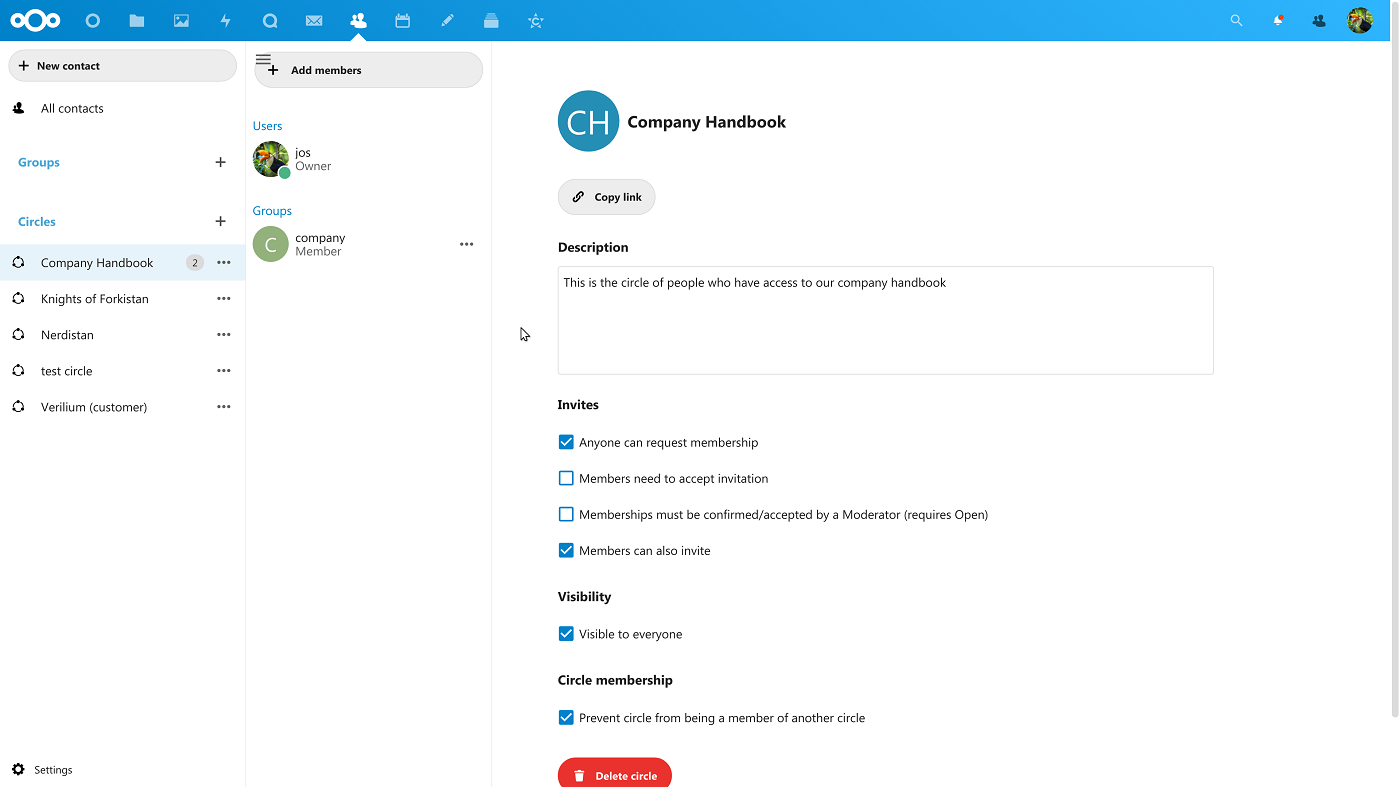Enable 'Members need to accept invitation'
This screenshot has height=787, width=1400.
(x=566, y=478)
